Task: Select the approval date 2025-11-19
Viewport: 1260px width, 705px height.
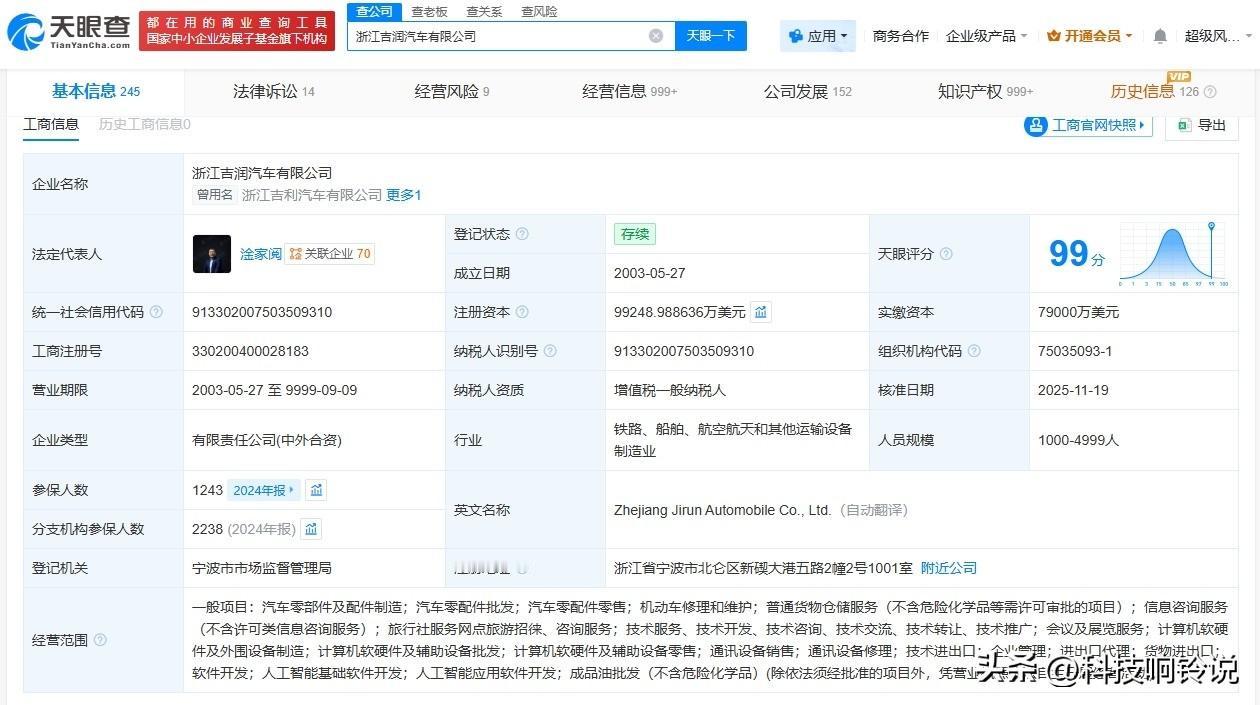Action: tap(1073, 390)
